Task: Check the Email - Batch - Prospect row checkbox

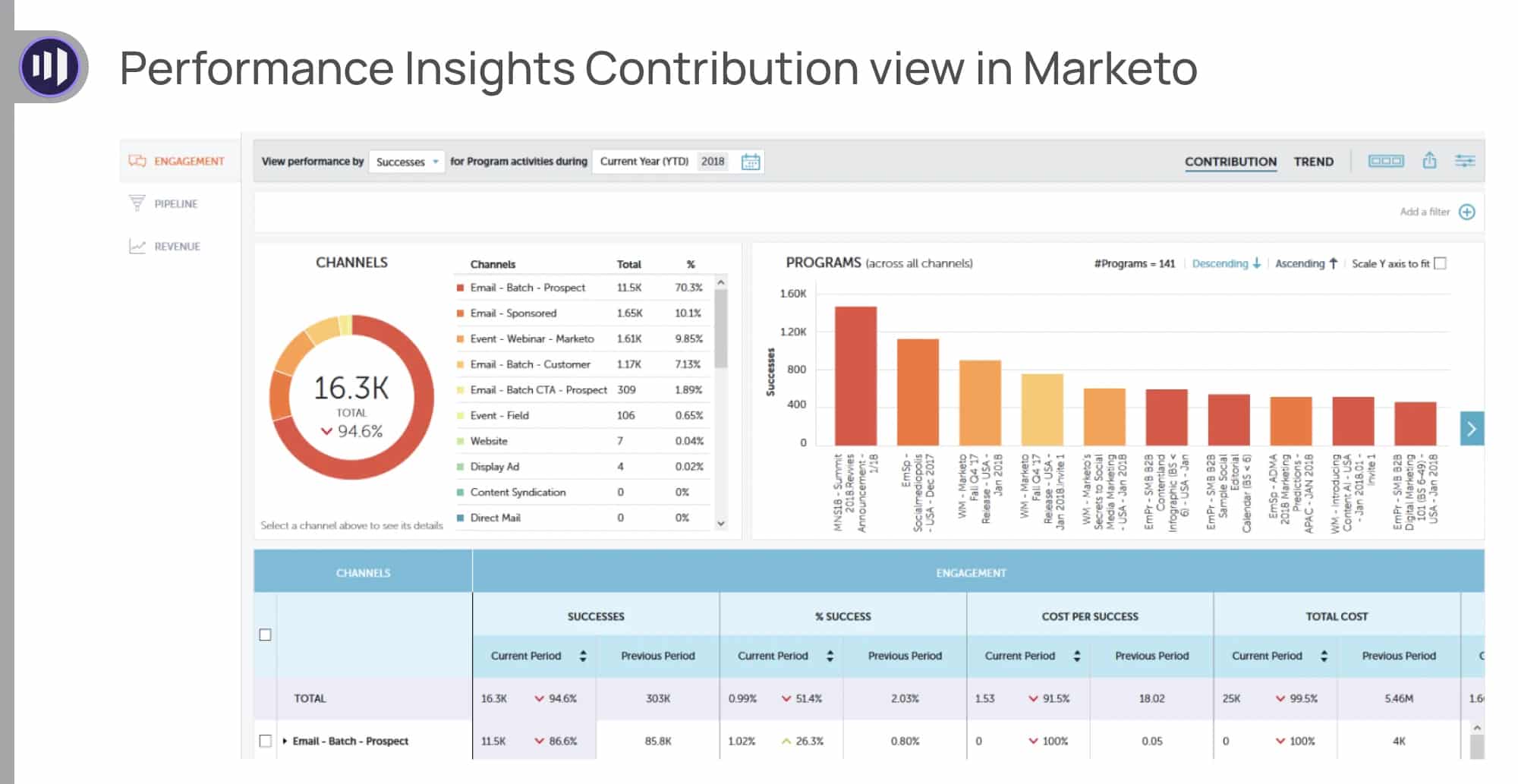Action: click(x=265, y=741)
